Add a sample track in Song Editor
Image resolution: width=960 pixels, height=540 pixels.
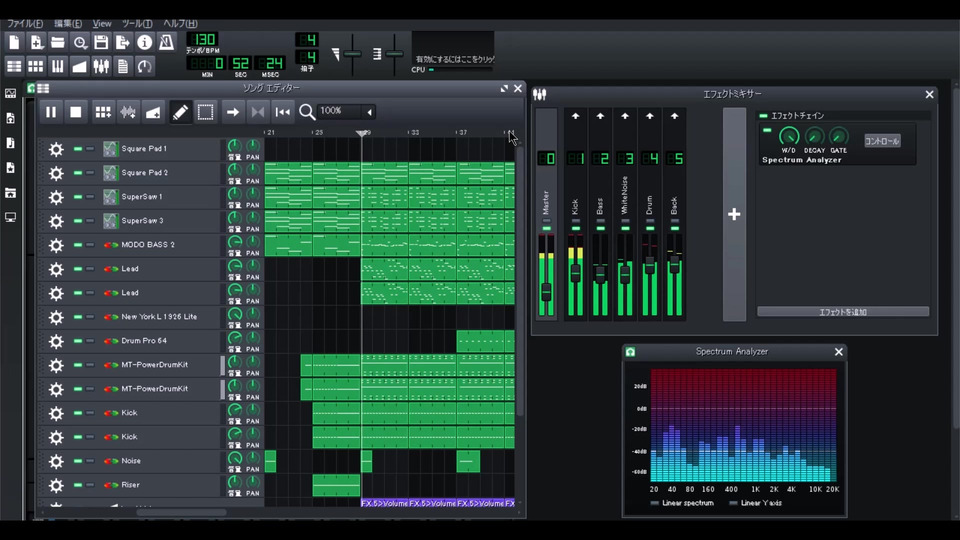[128, 112]
